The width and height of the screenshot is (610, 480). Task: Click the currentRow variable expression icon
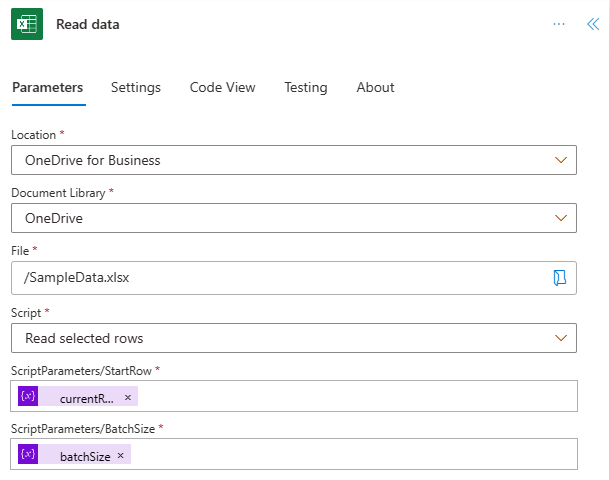click(28, 397)
